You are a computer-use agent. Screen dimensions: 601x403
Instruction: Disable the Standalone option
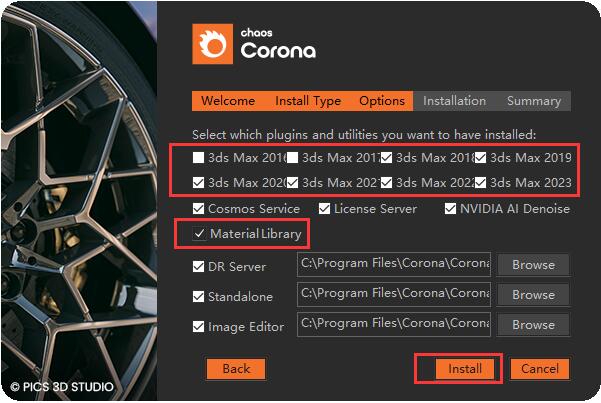tap(198, 296)
